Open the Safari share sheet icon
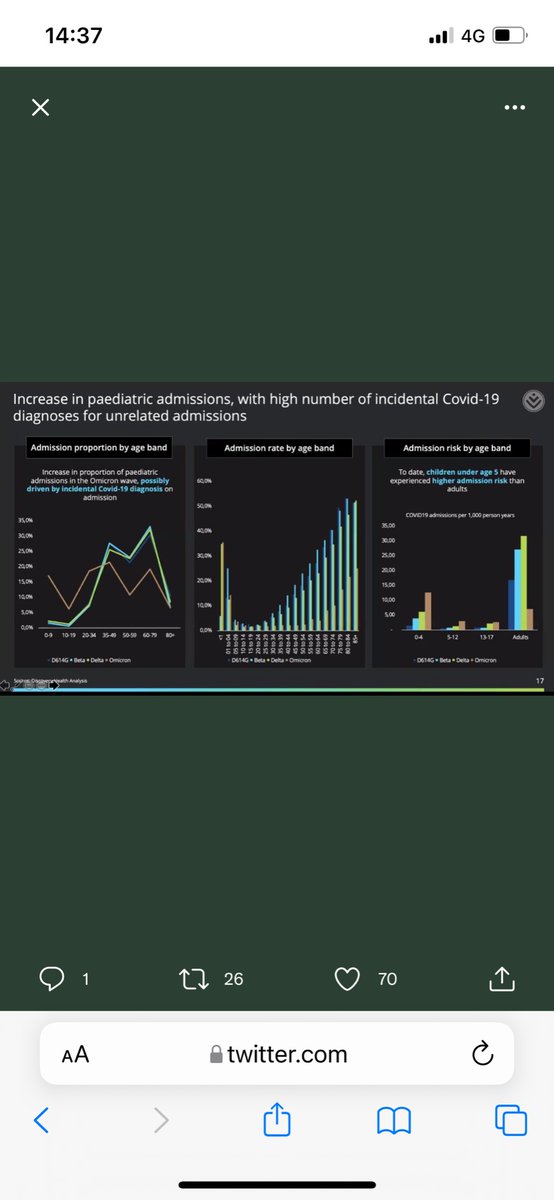The height and width of the screenshot is (1200, 554). click(x=276, y=1118)
